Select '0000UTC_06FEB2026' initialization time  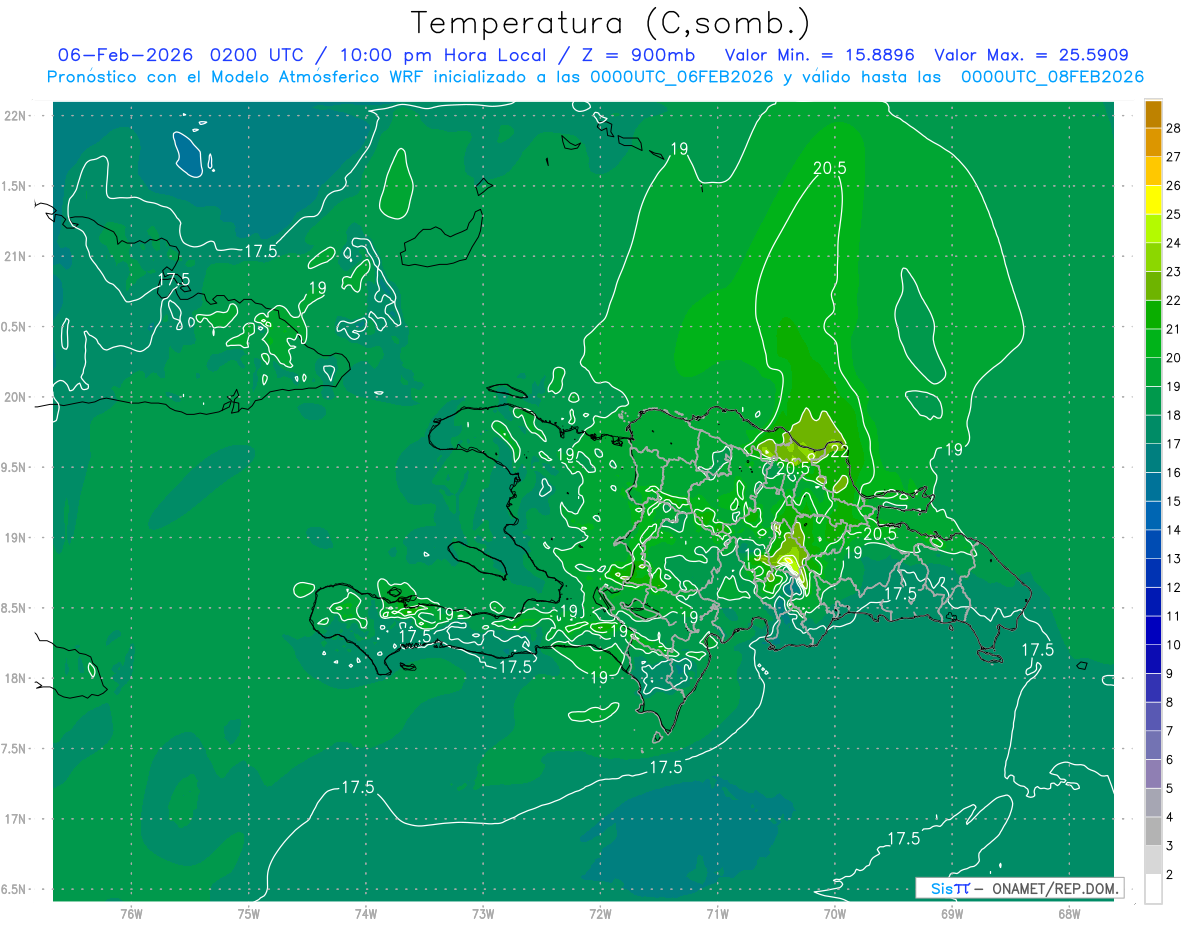pyautogui.click(x=682, y=77)
